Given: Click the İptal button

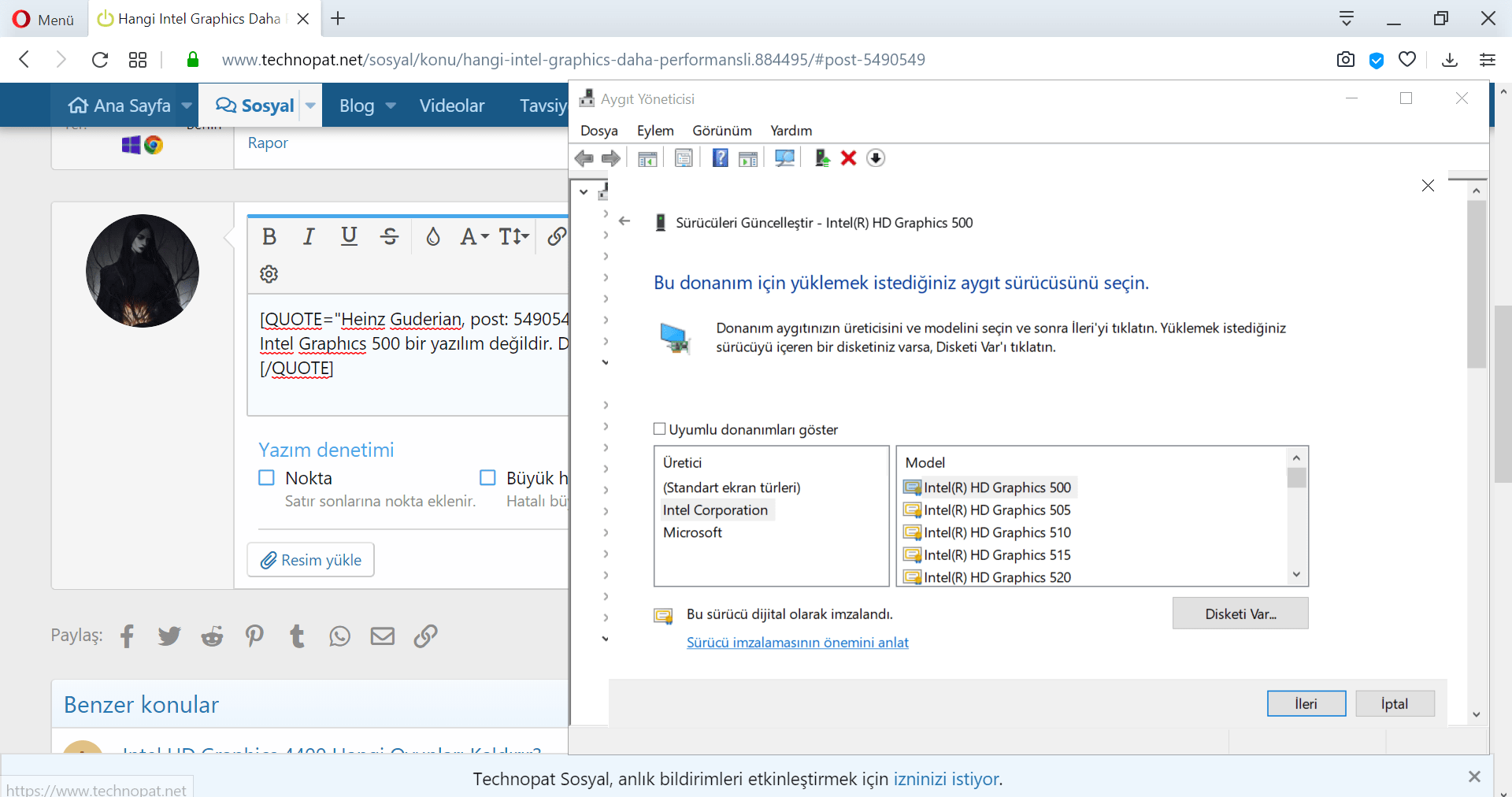Looking at the screenshot, I should click(x=1395, y=703).
